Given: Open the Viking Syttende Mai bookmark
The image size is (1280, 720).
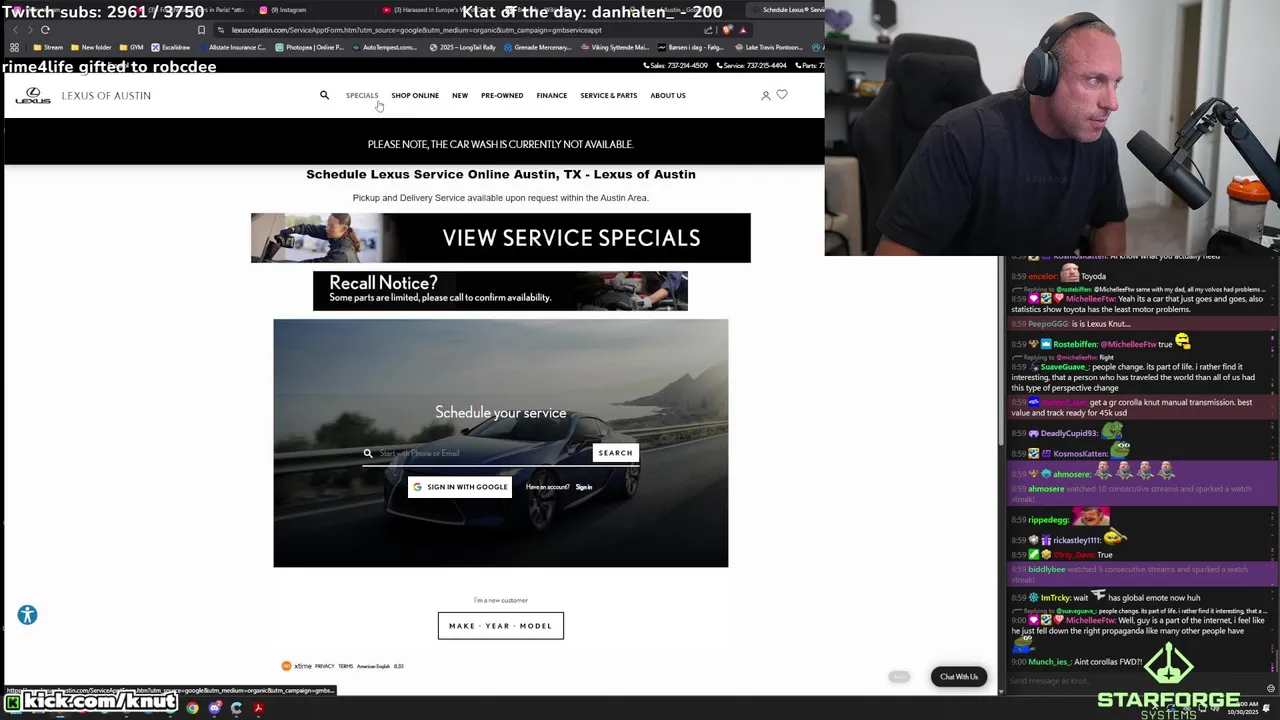Looking at the screenshot, I should (614, 47).
